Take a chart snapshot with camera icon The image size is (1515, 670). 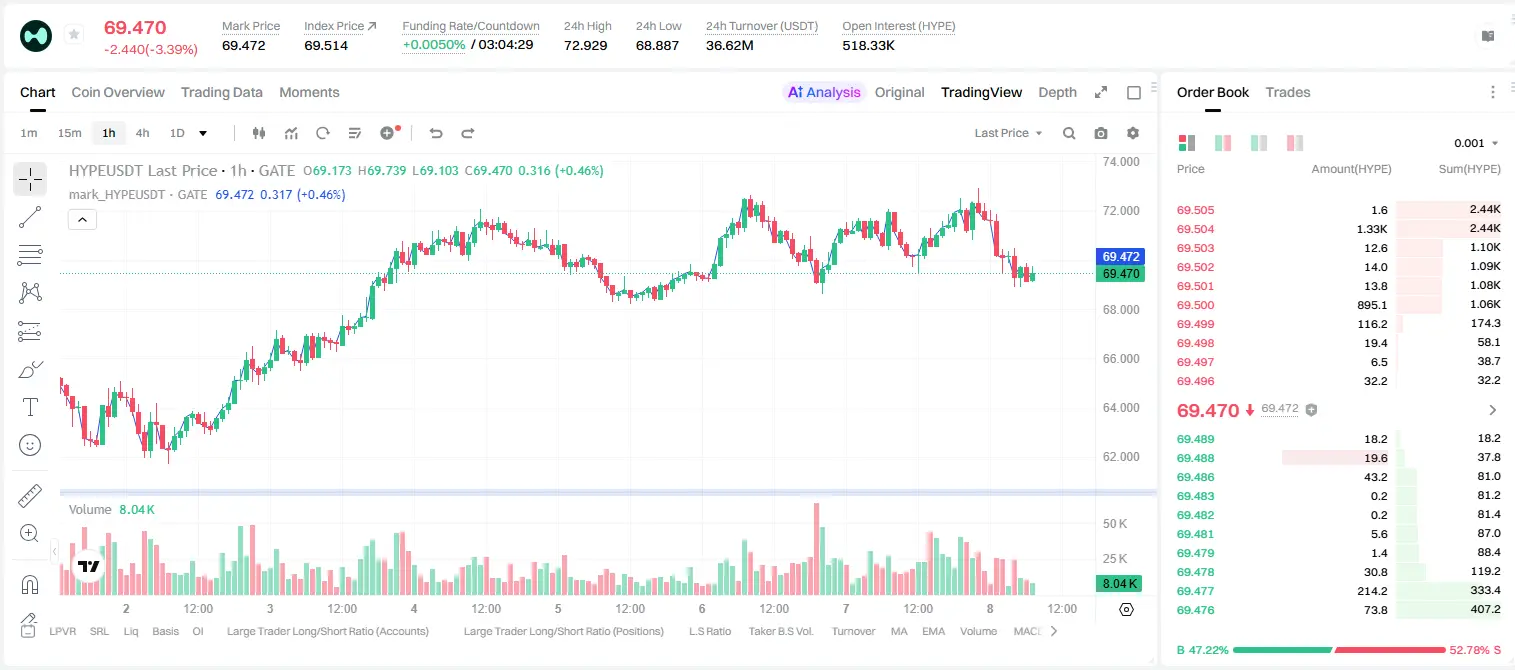pos(1101,133)
